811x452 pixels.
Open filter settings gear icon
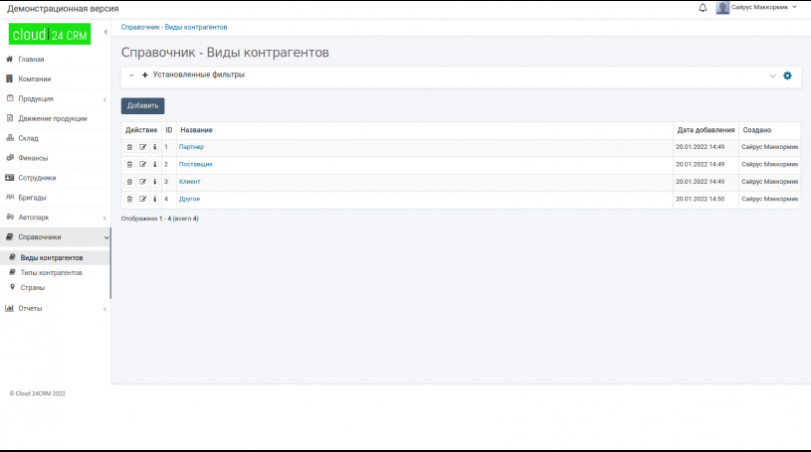coord(787,76)
